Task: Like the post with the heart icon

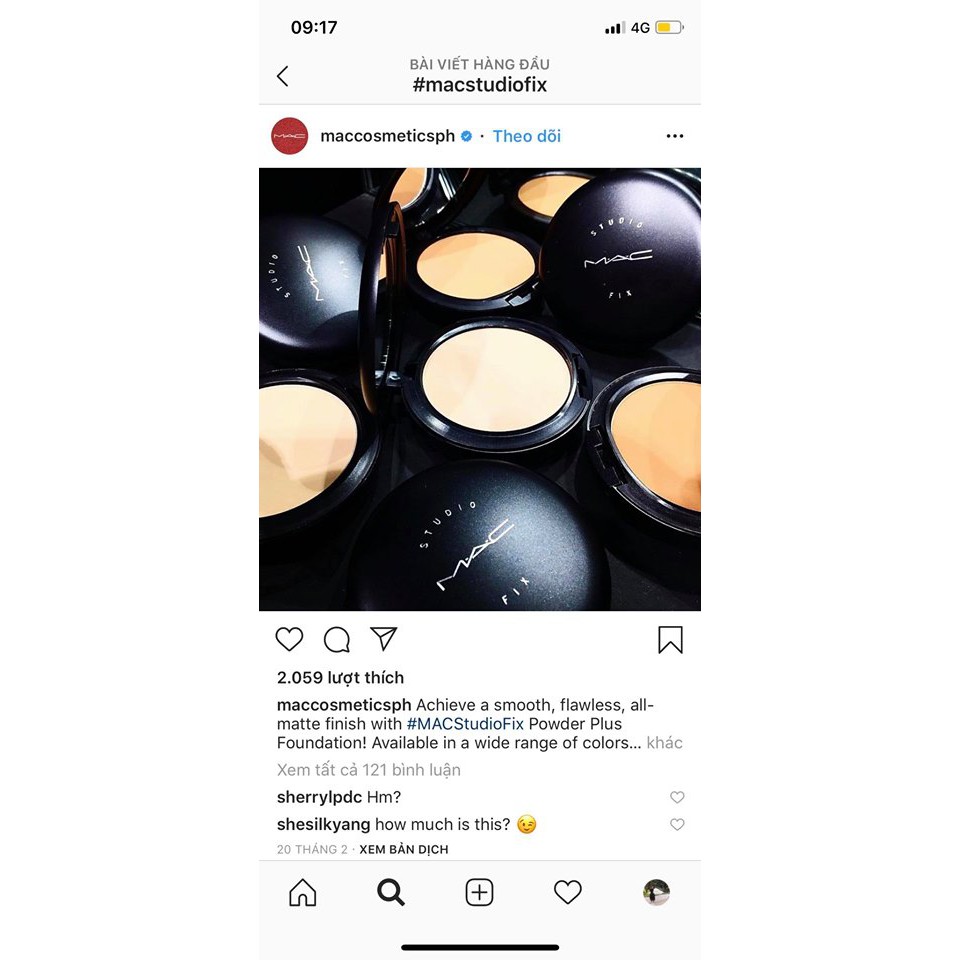Action: (x=289, y=639)
